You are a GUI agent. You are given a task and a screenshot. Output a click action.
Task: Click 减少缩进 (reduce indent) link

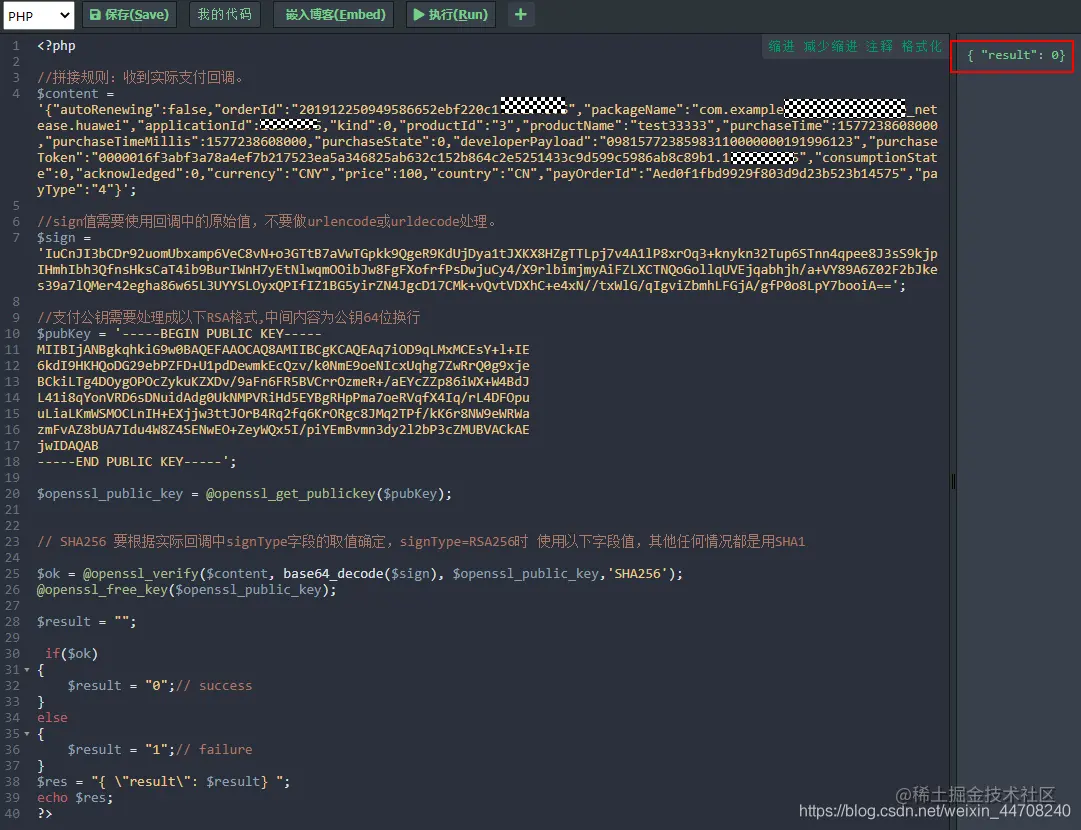831,46
